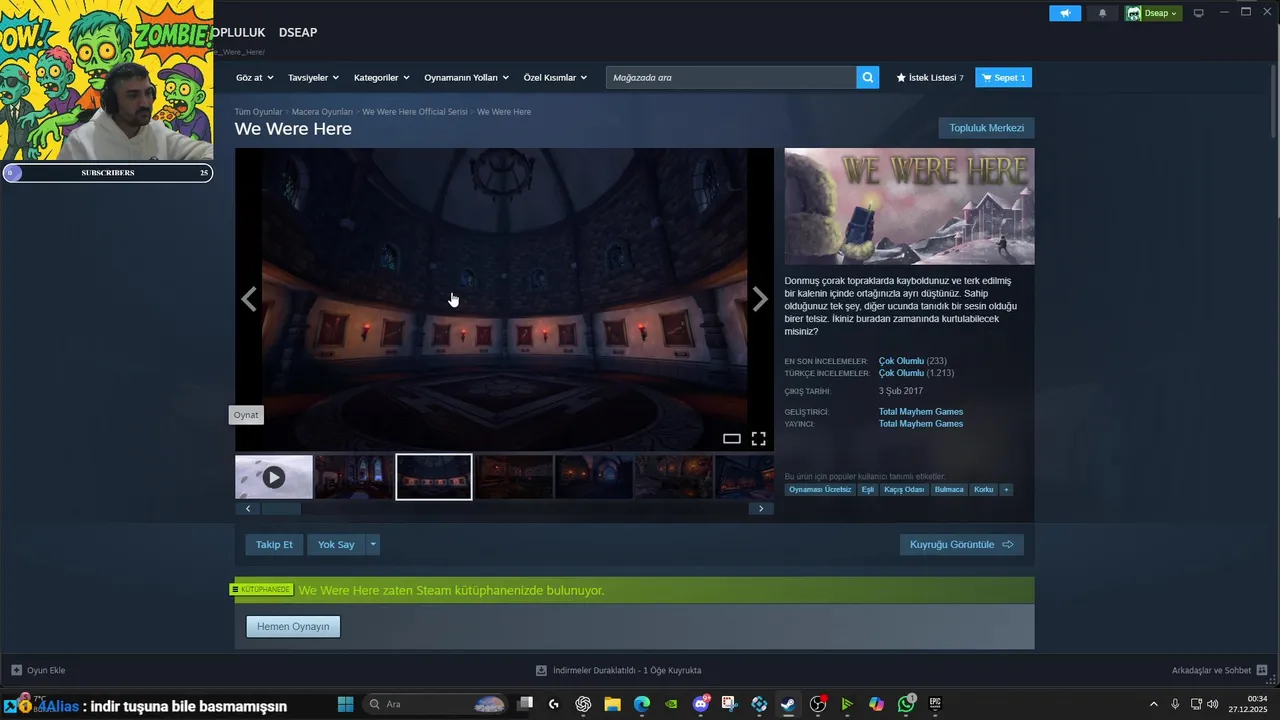Expand the Oynamanın Yolları menu
The image size is (1280, 720).
(x=466, y=77)
